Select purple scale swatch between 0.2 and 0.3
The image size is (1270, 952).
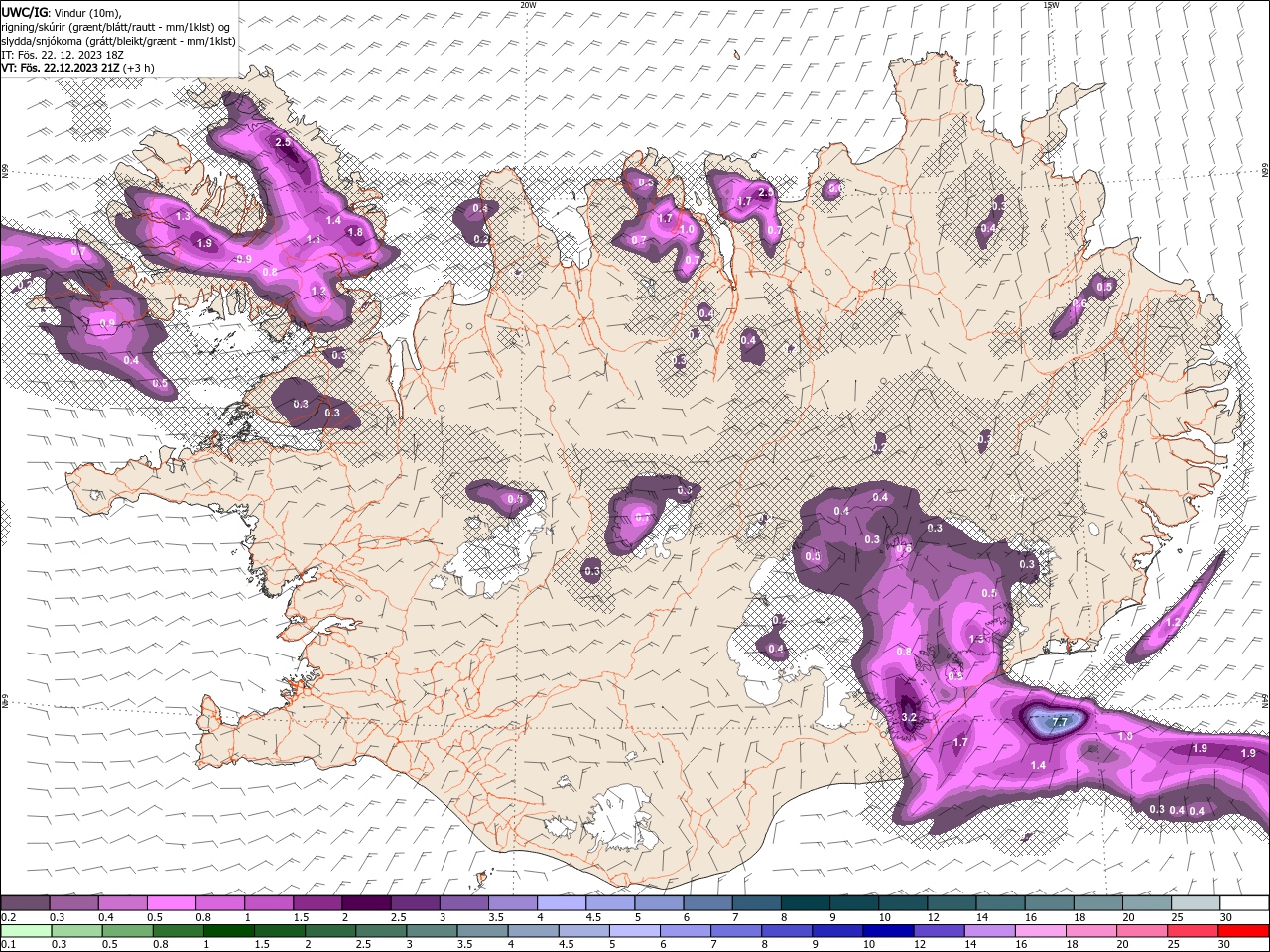(25, 903)
